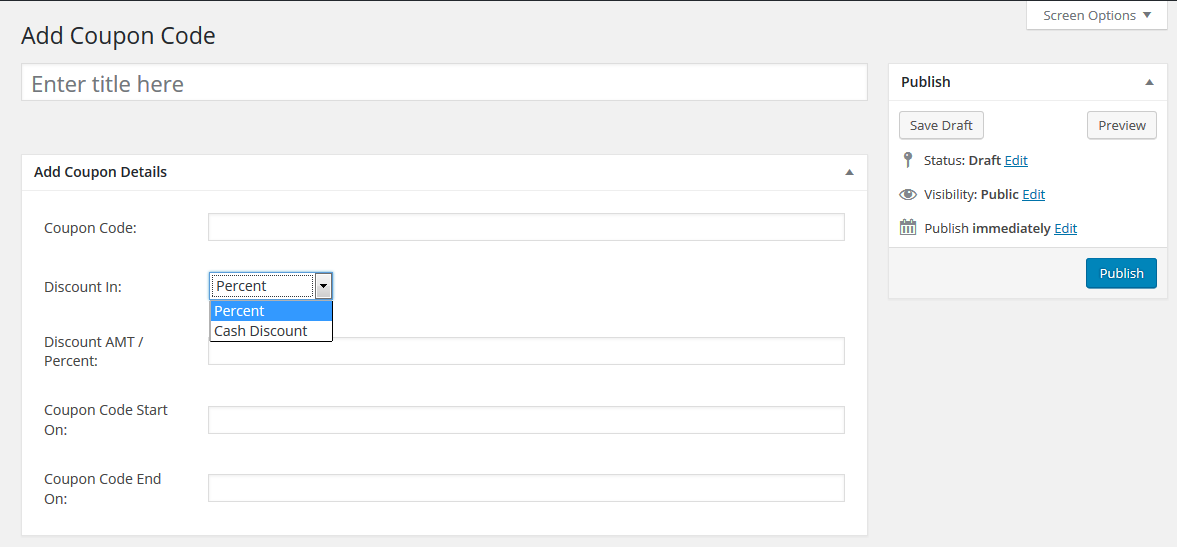The image size is (1177, 547).
Task: Click the Coupon Code Start On field
Action: click(526, 419)
